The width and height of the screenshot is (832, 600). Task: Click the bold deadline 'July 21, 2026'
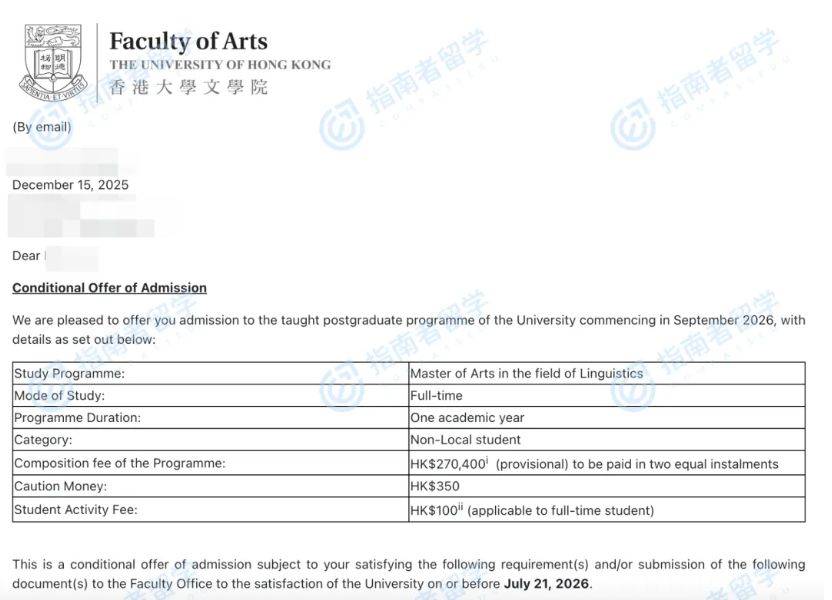click(548, 583)
